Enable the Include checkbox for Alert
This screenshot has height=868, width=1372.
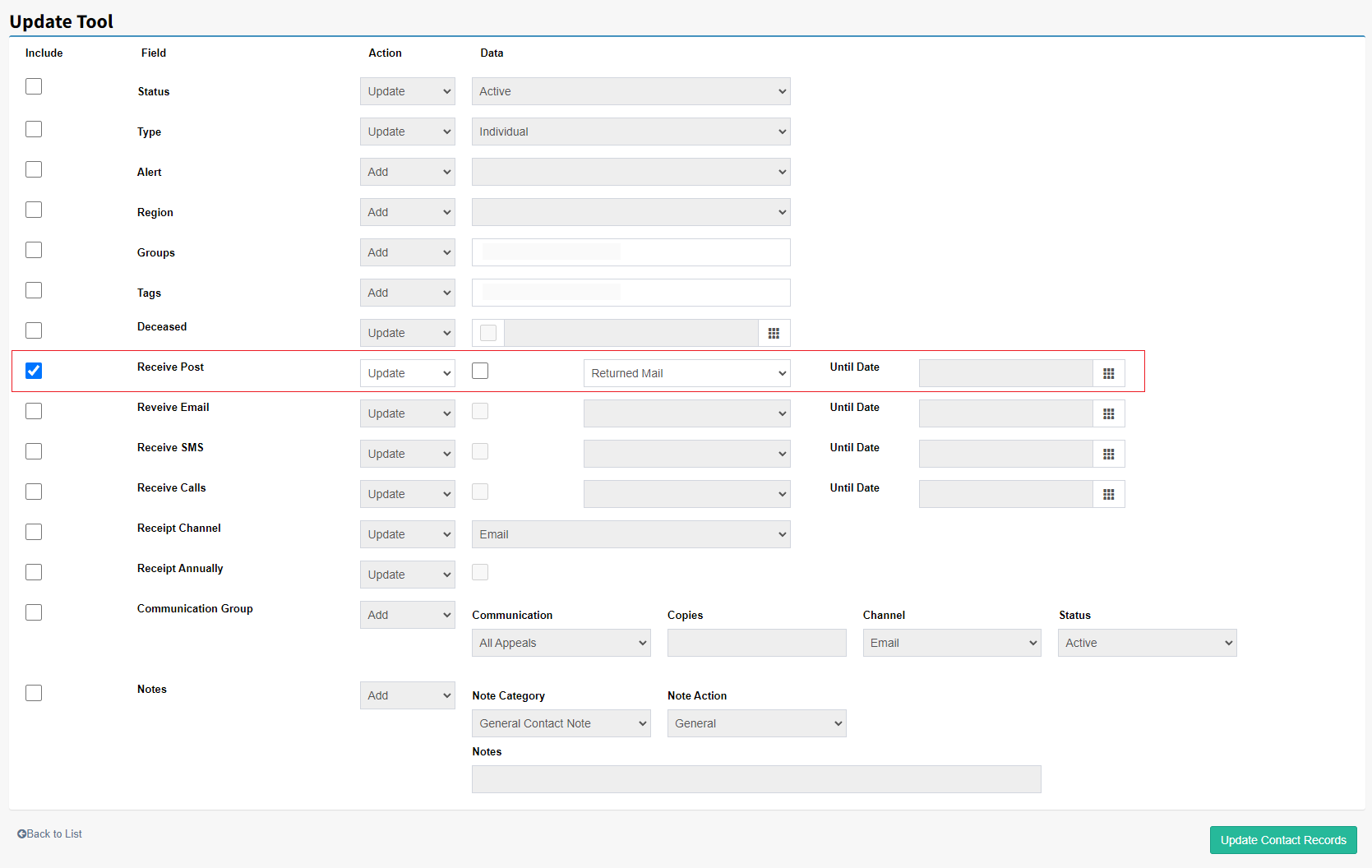pos(34,169)
